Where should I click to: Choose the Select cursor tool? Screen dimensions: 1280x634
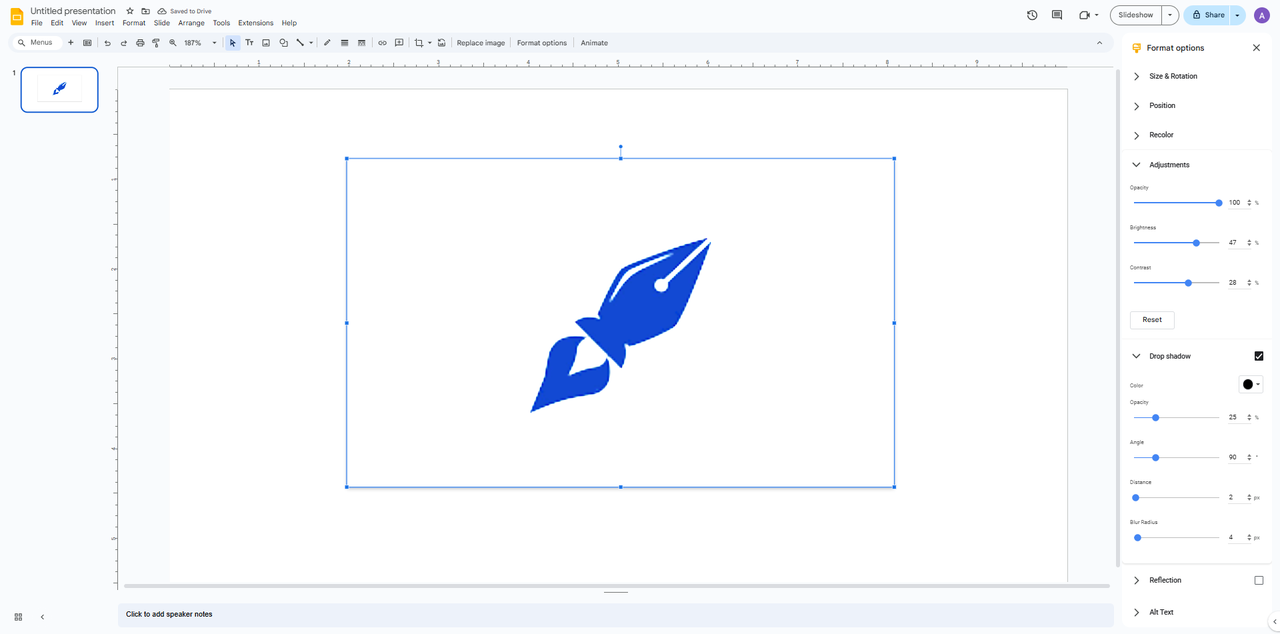click(x=233, y=43)
